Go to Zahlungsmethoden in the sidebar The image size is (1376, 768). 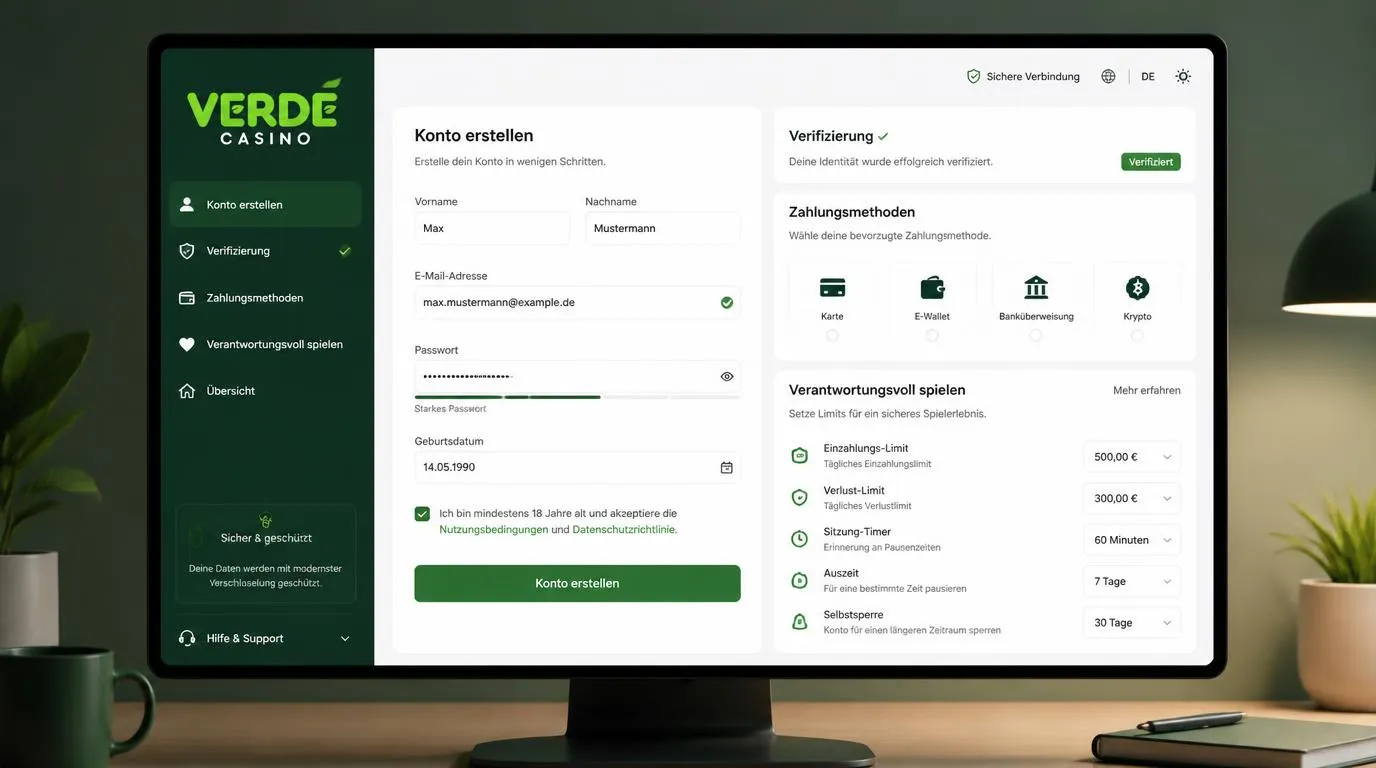tap(265, 298)
